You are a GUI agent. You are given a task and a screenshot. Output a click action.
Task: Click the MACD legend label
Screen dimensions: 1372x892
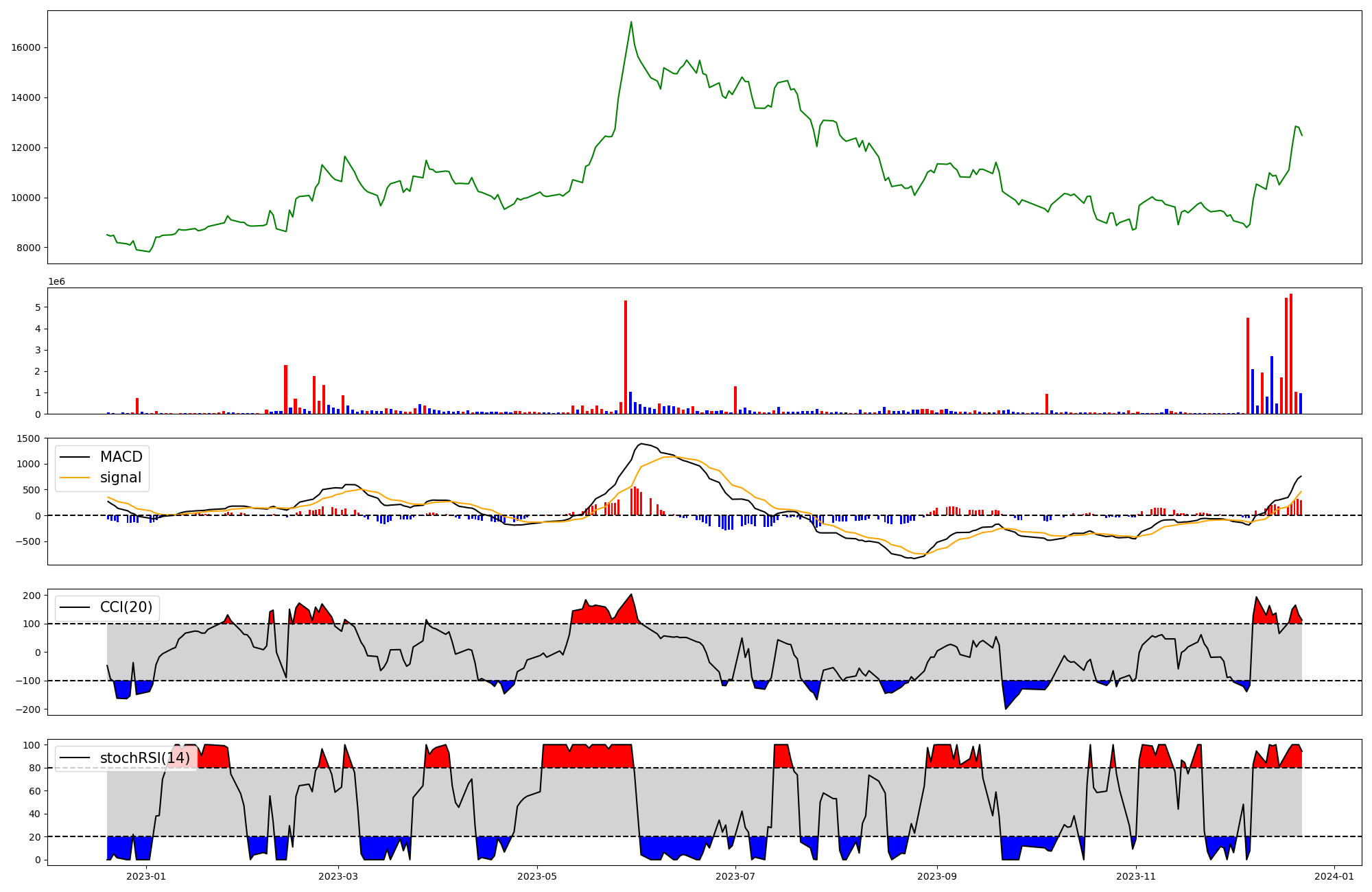(x=121, y=457)
